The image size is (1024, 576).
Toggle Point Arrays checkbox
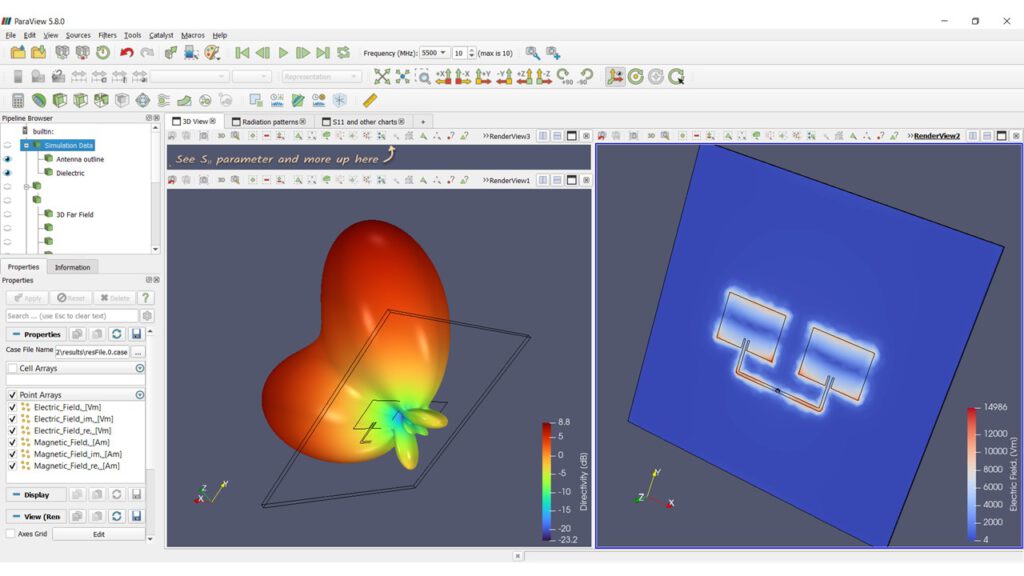tap(12, 395)
